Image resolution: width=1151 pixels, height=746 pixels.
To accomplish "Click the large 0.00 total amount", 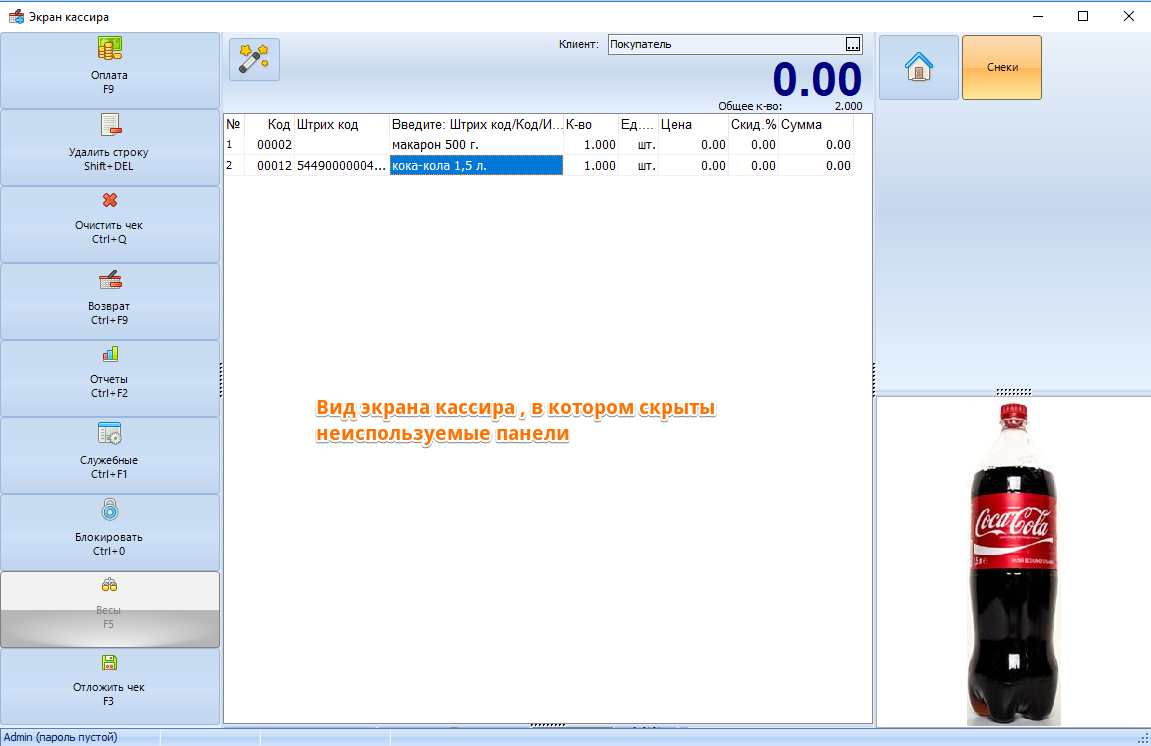I will point(817,79).
